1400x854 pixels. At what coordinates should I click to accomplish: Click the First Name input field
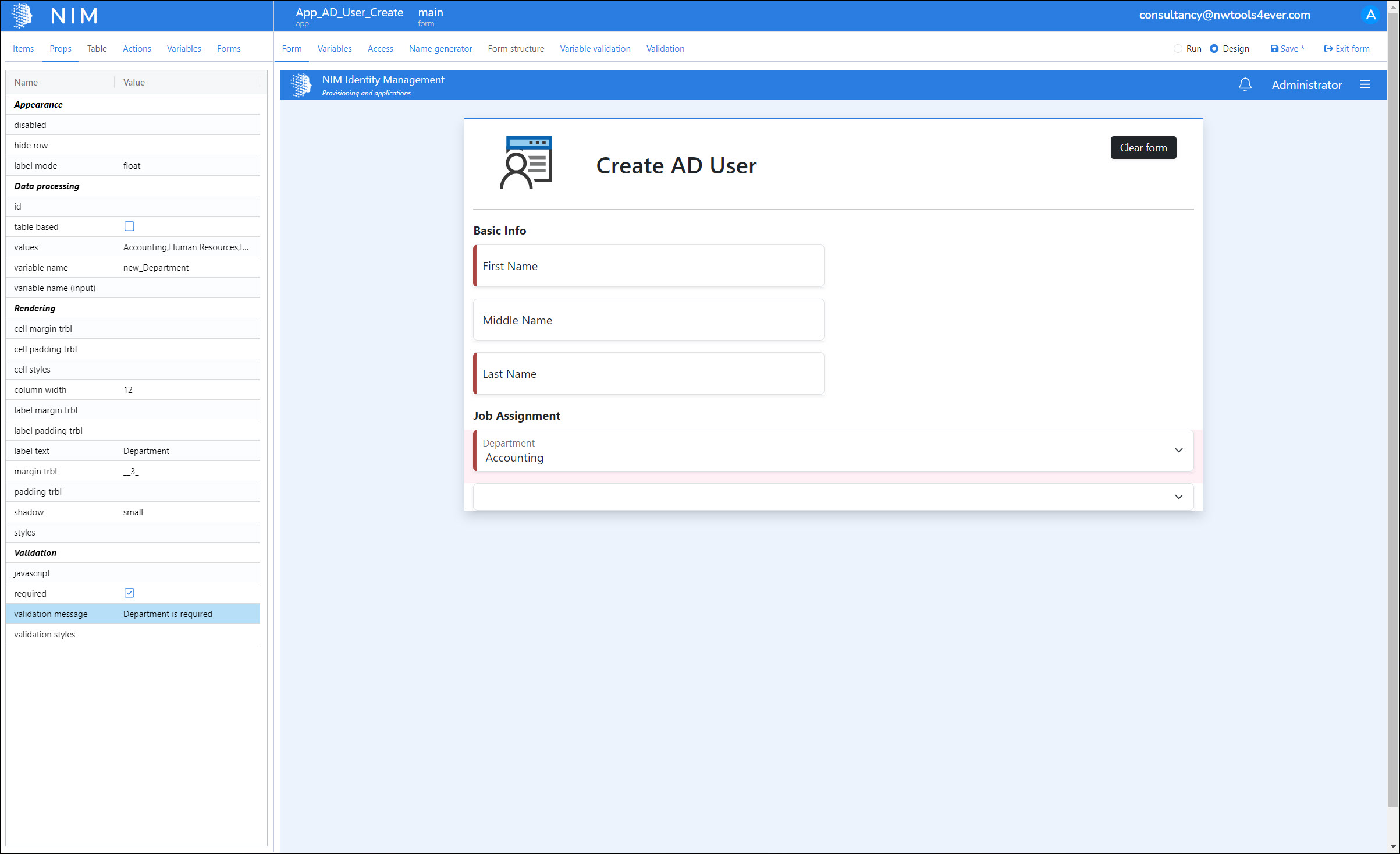649,265
